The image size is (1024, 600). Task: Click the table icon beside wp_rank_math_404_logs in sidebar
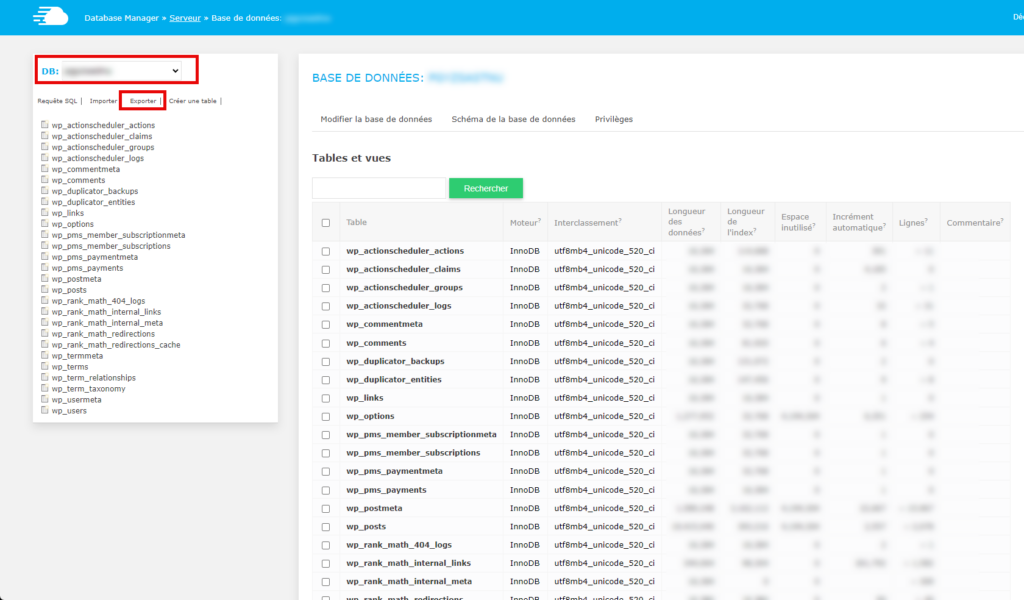click(x=44, y=300)
